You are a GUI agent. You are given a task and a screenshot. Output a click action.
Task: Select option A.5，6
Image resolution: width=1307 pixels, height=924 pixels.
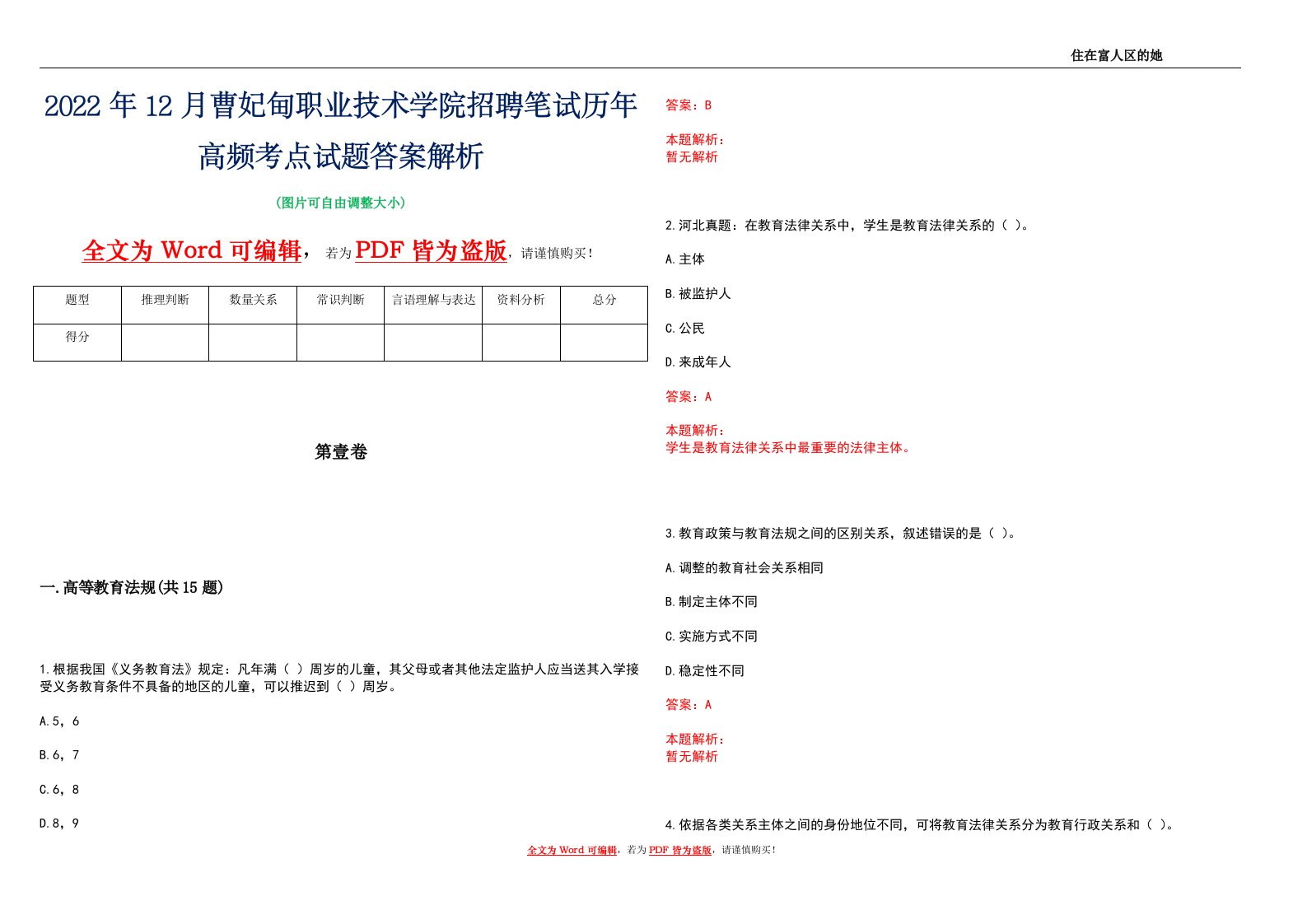tap(59, 721)
